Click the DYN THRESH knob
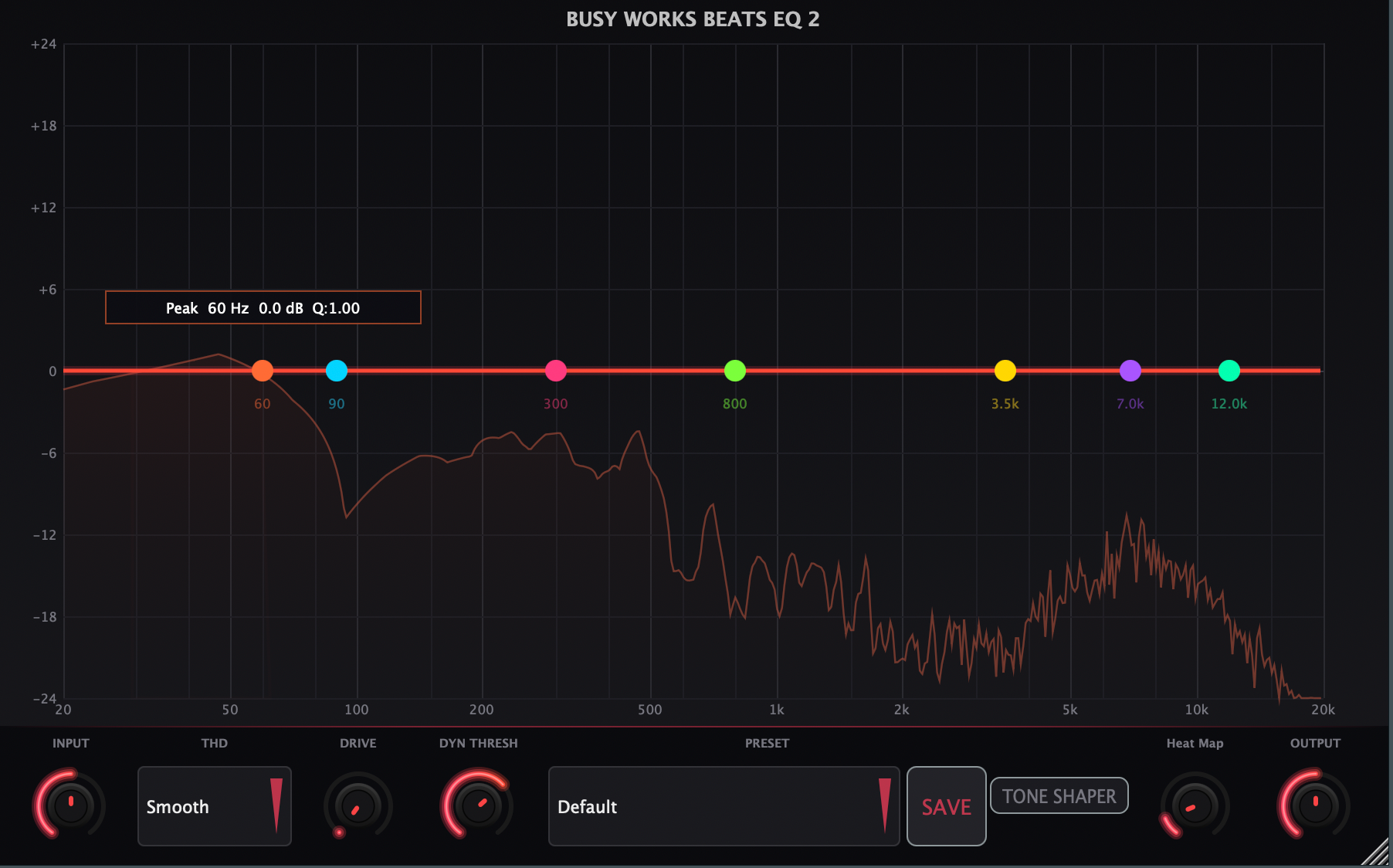1393x868 pixels. point(478,805)
